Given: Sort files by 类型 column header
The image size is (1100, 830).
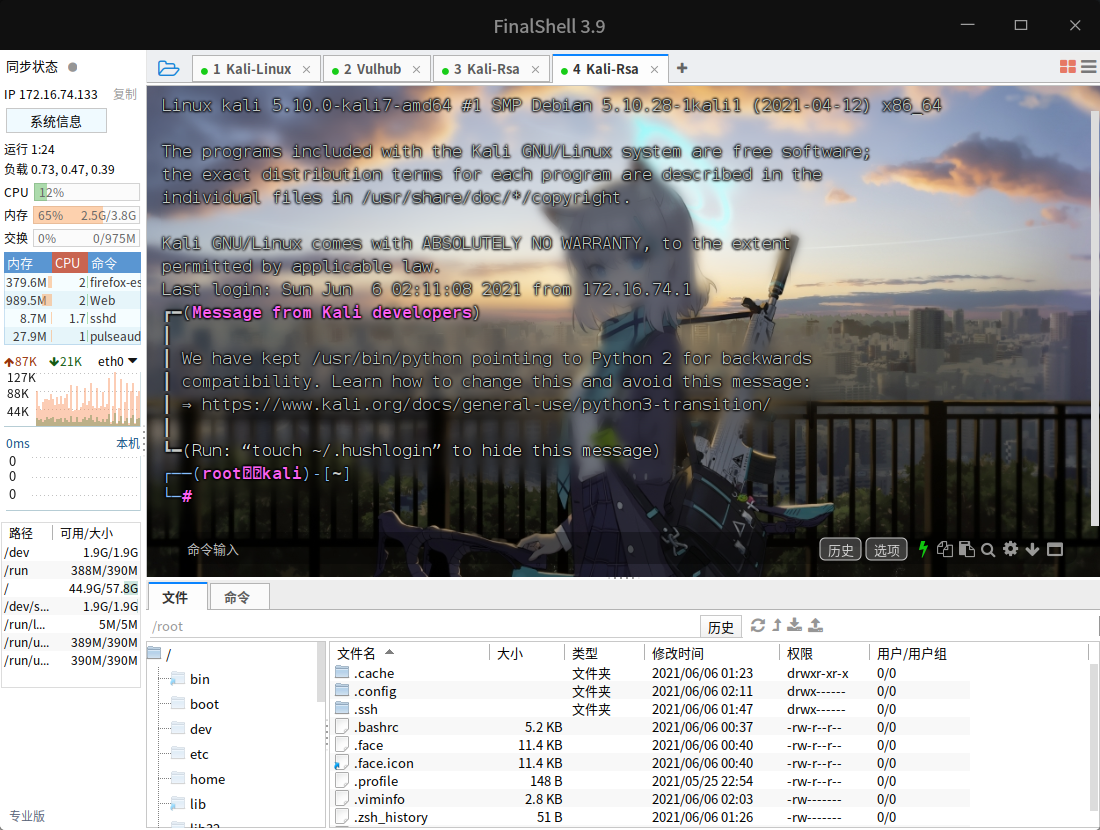Looking at the screenshot, I should 604,653.
